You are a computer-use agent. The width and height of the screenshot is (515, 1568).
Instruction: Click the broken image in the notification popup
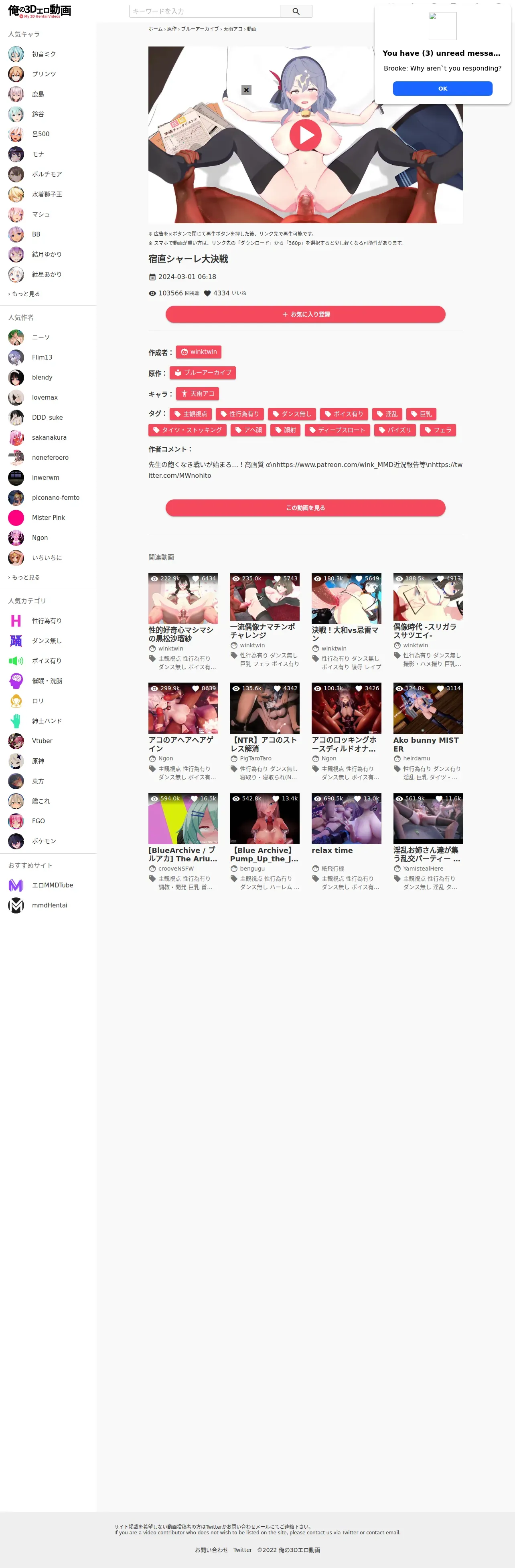click(442, 26)
